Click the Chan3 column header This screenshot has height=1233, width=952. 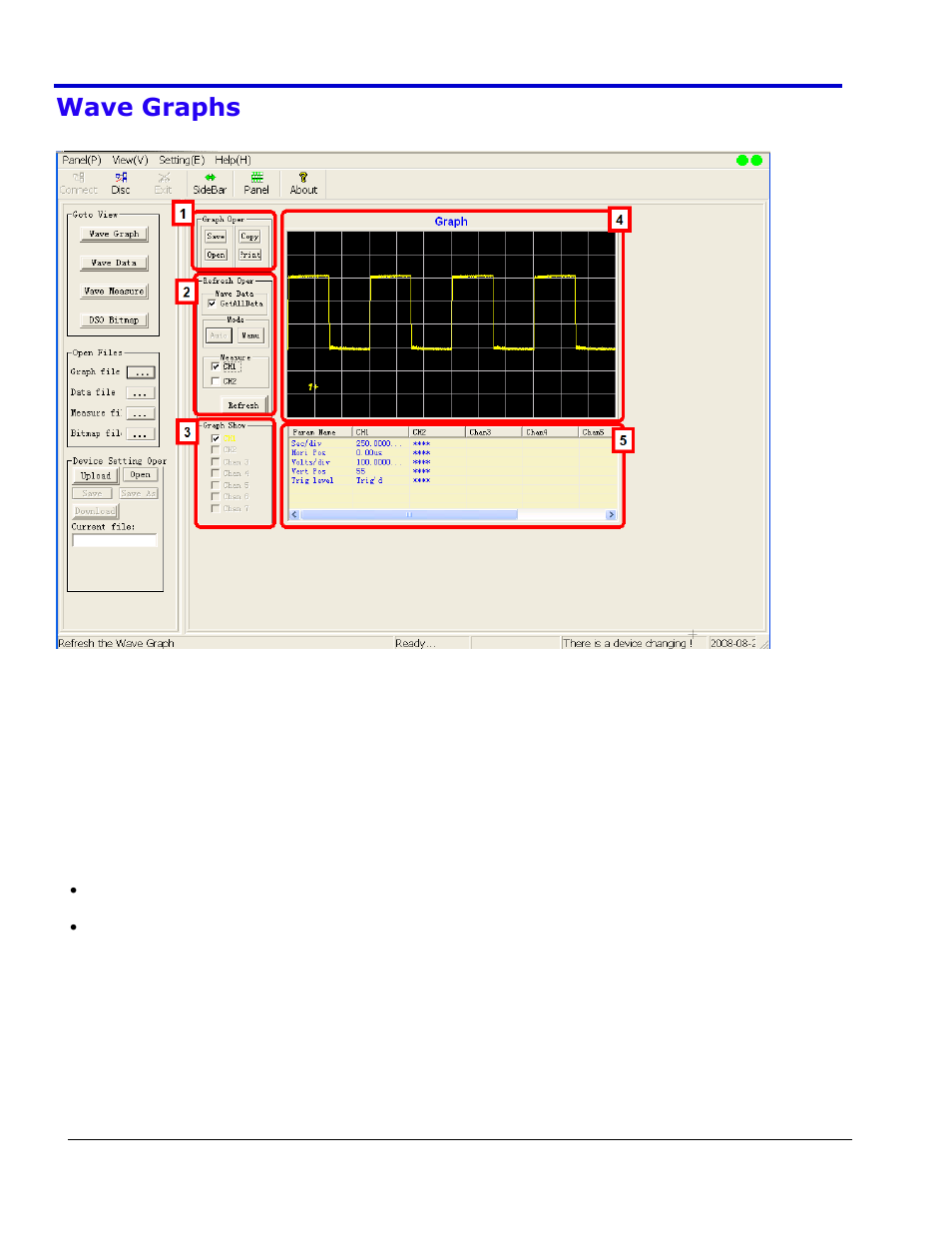(494, 432)
